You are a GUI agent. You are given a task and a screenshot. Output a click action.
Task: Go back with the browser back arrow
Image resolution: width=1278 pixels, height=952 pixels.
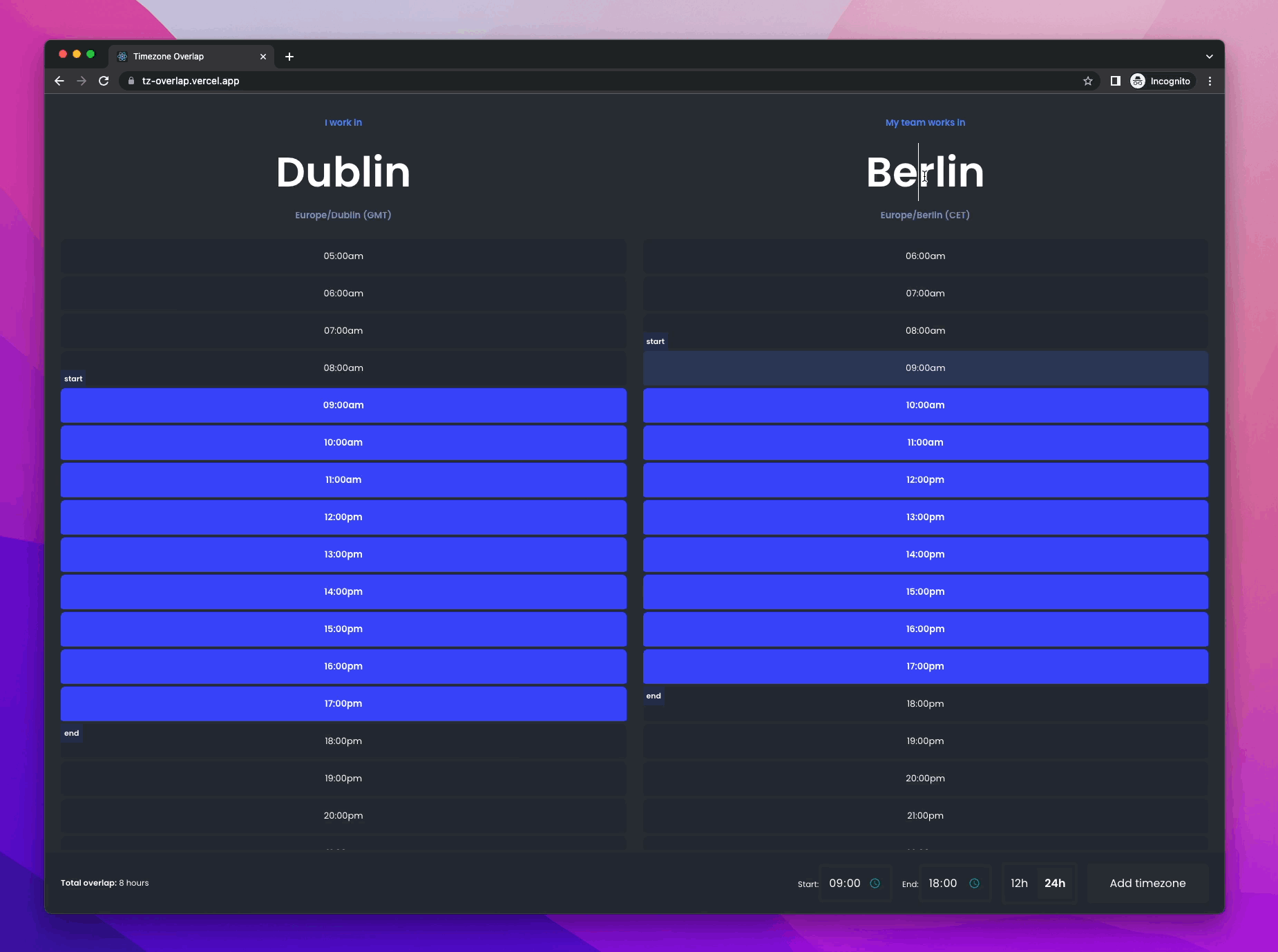pyautogui.click(x=59, y=81)
